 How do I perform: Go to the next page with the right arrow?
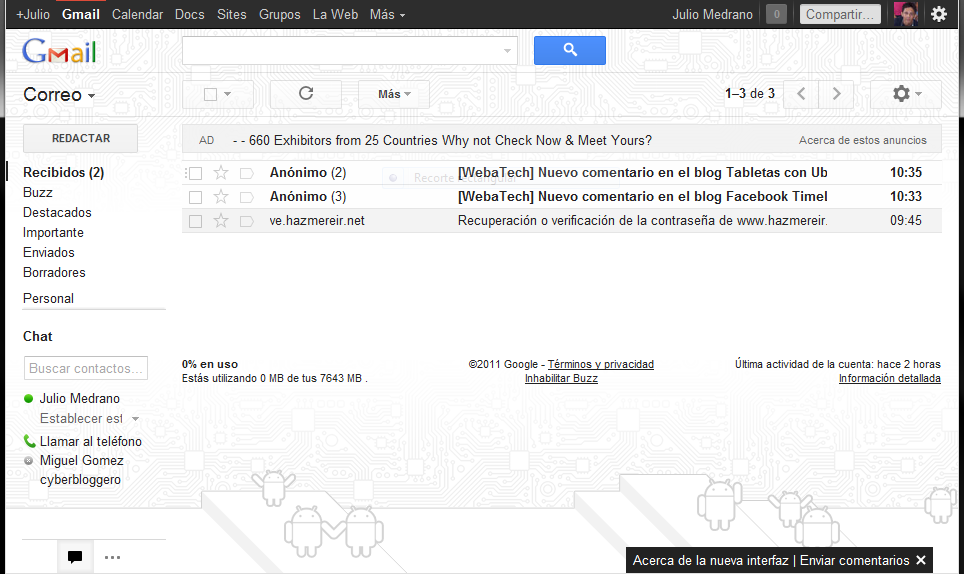pos(836,94)
